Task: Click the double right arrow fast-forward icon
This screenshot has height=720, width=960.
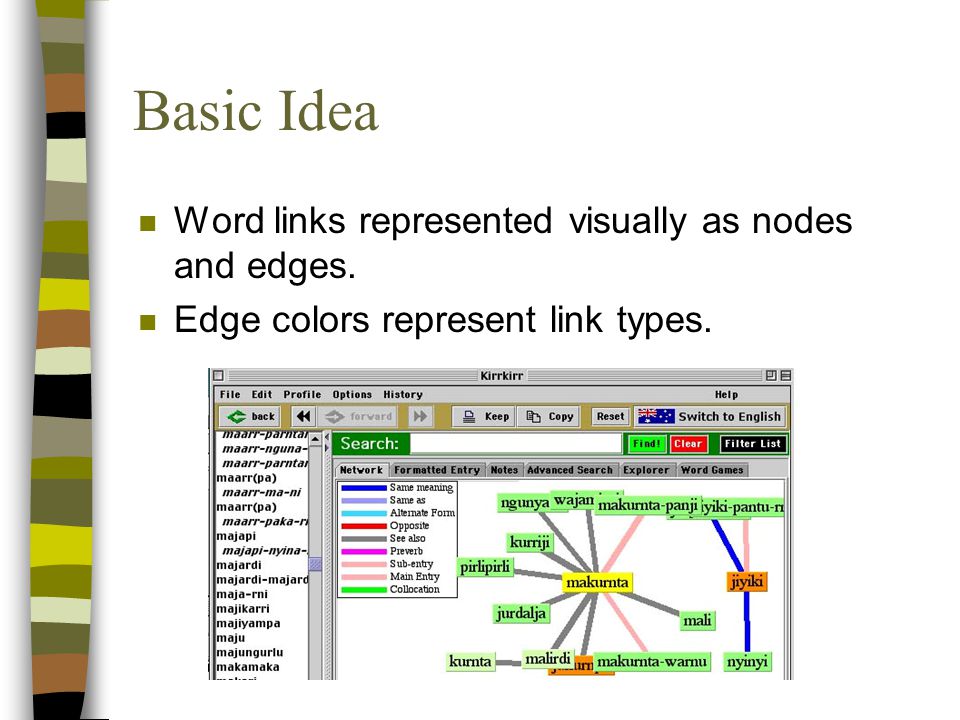Action: pyautogui.click(x=420, y=416)
